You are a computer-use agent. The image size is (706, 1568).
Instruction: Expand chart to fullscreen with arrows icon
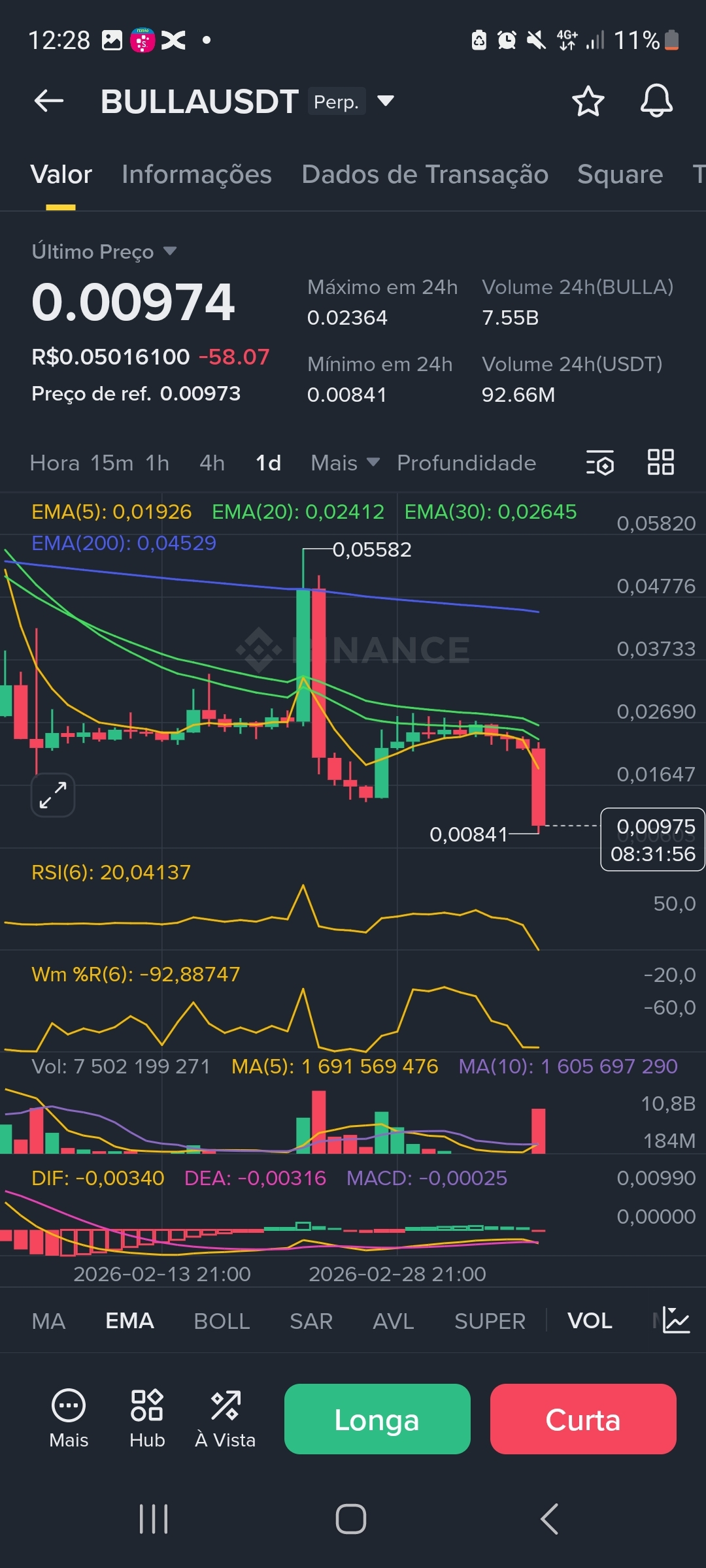(53, 795)
